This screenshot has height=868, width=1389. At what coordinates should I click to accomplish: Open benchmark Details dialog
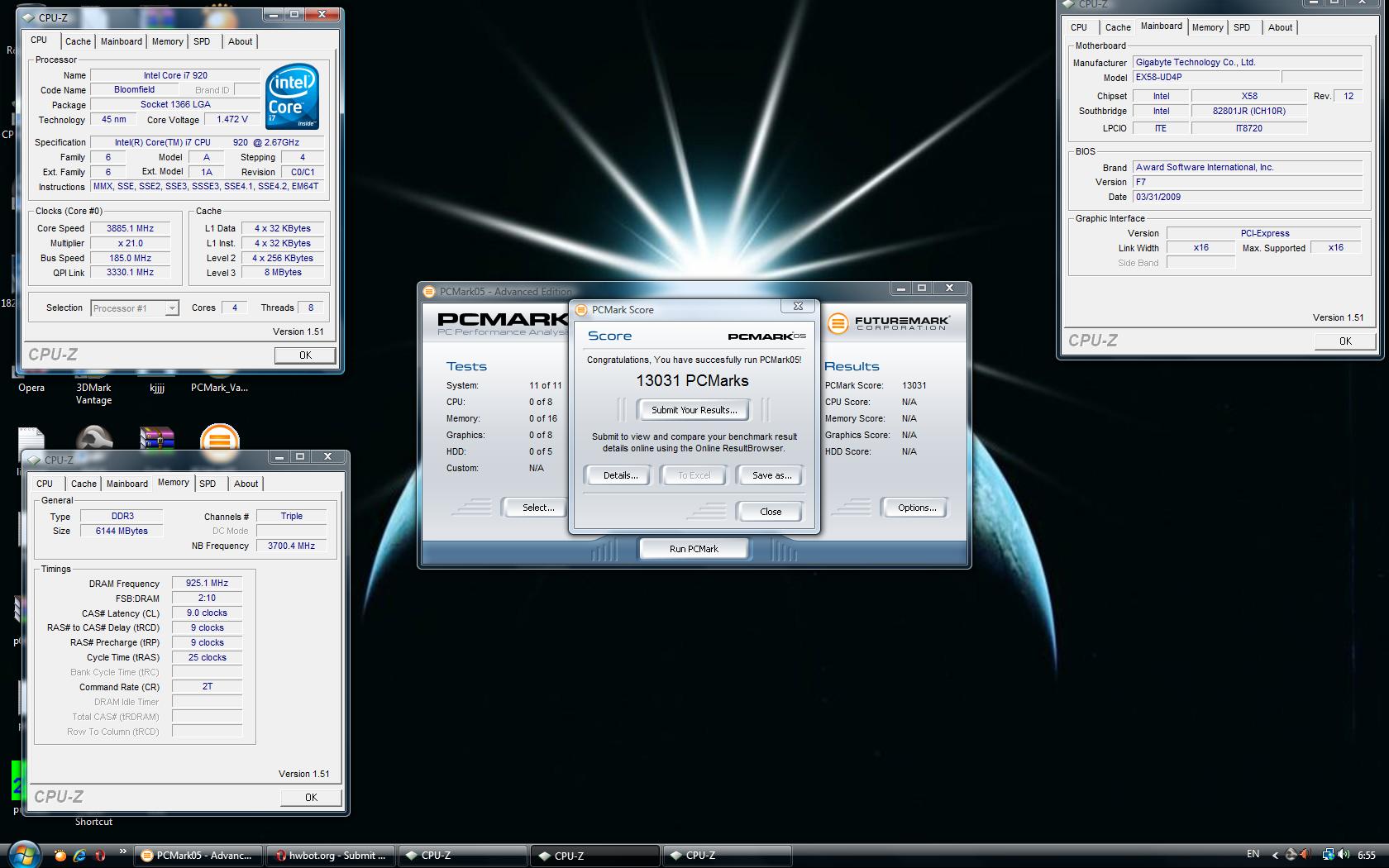pyautogui.click(x=620, y=475)
